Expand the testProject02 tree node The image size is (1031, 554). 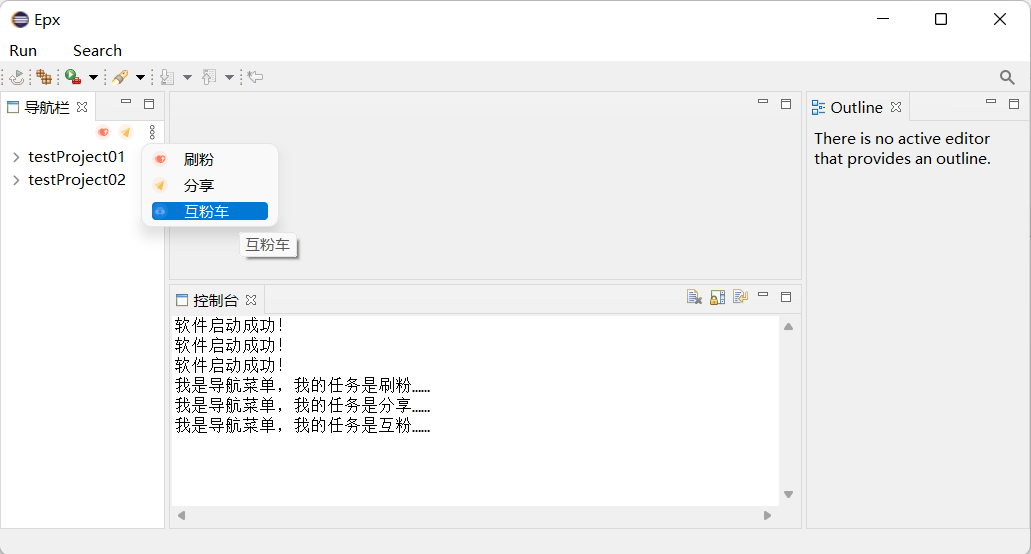[x=16, y=180]
